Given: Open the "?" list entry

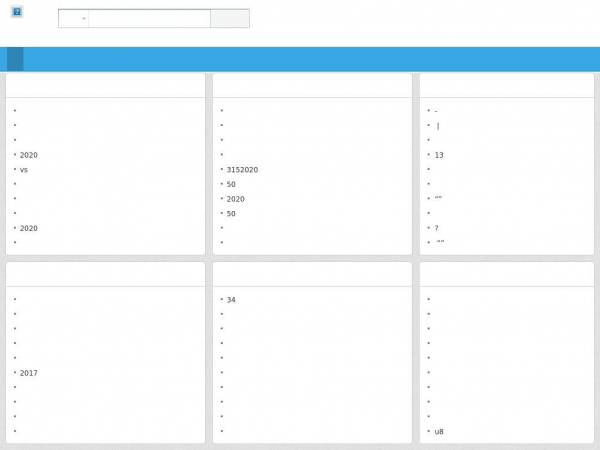Looking at the screenshot, I should pos(437,228).
